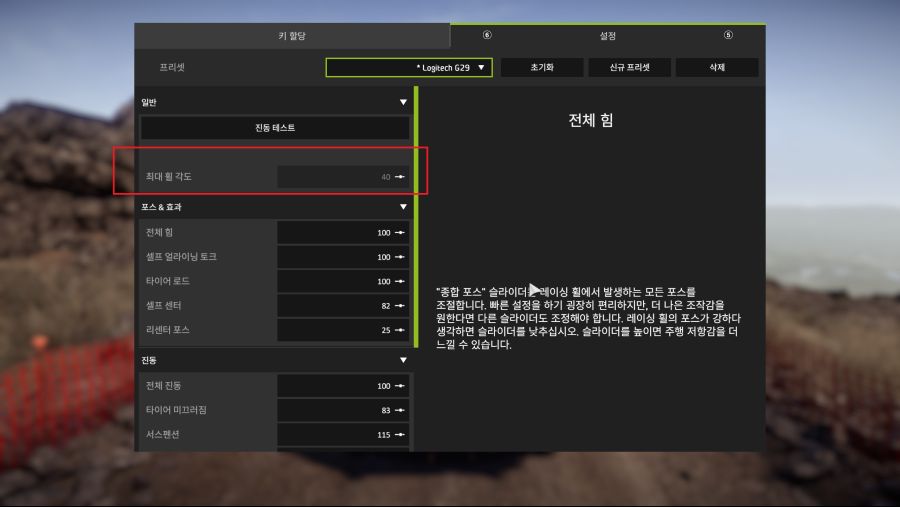Click the circled 5 icon beside 설정
This screenshot has width=900, height=507.
728,35
